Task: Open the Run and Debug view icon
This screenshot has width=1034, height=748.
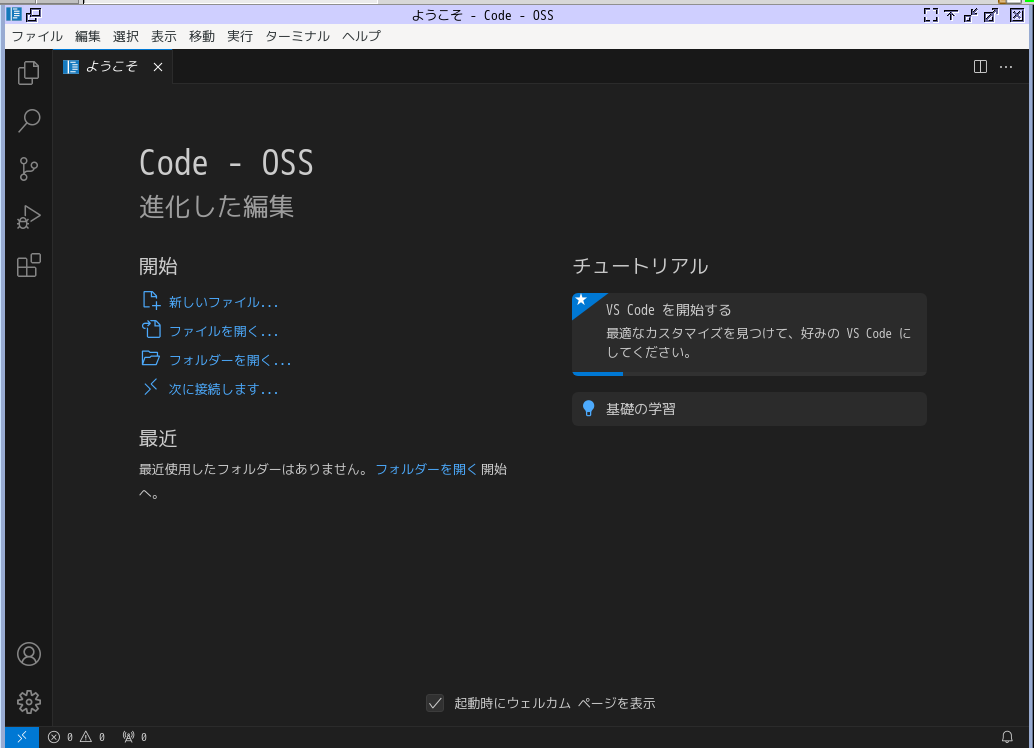Action: tap(28, 217)
